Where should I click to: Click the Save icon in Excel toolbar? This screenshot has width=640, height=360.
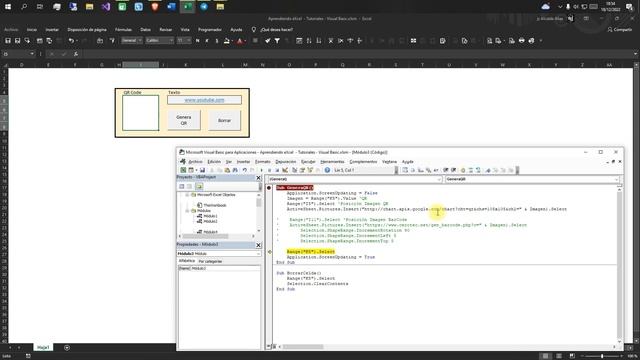point(8,41)
